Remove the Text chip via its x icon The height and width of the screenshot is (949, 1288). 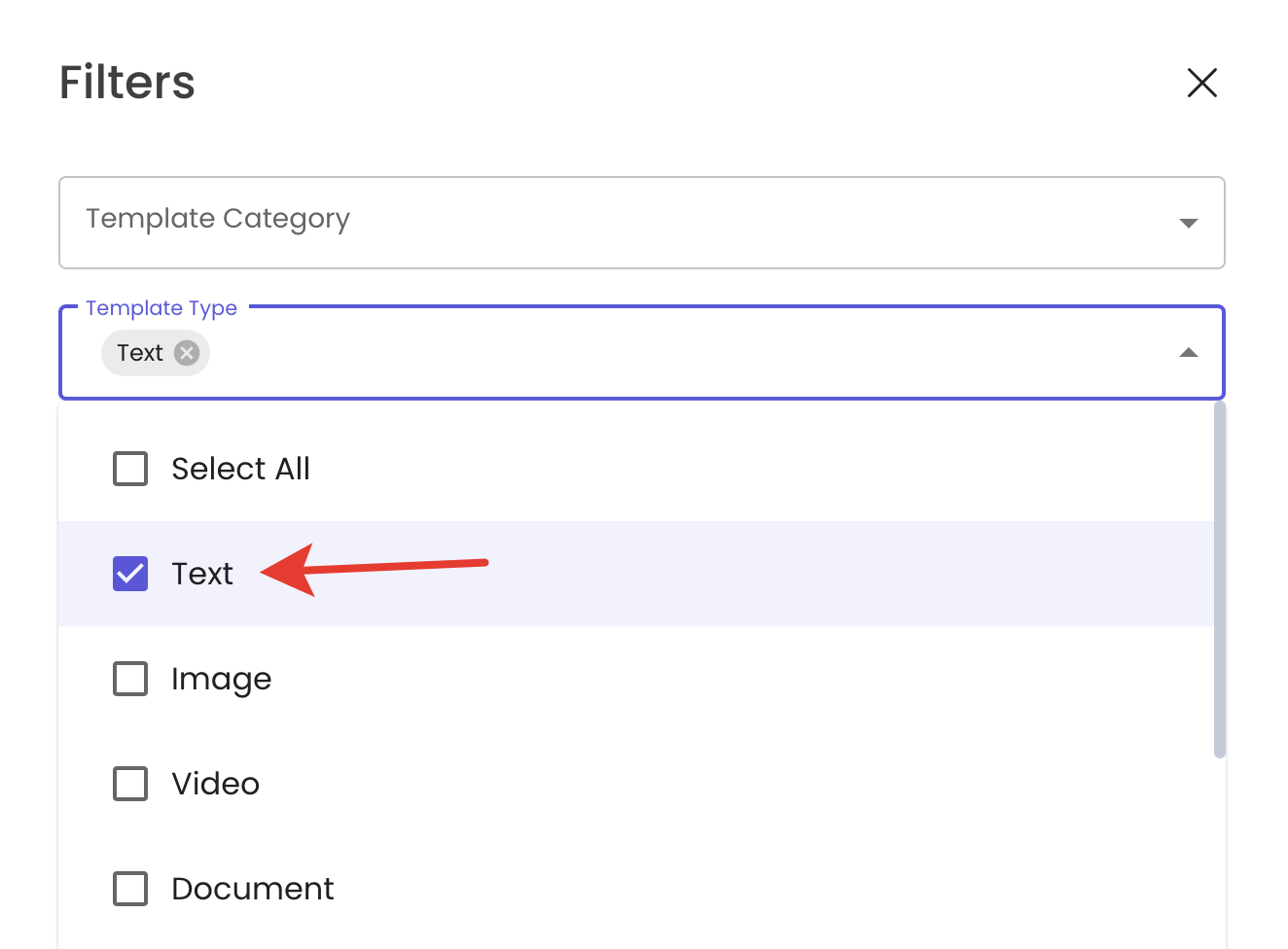point(187,353)
